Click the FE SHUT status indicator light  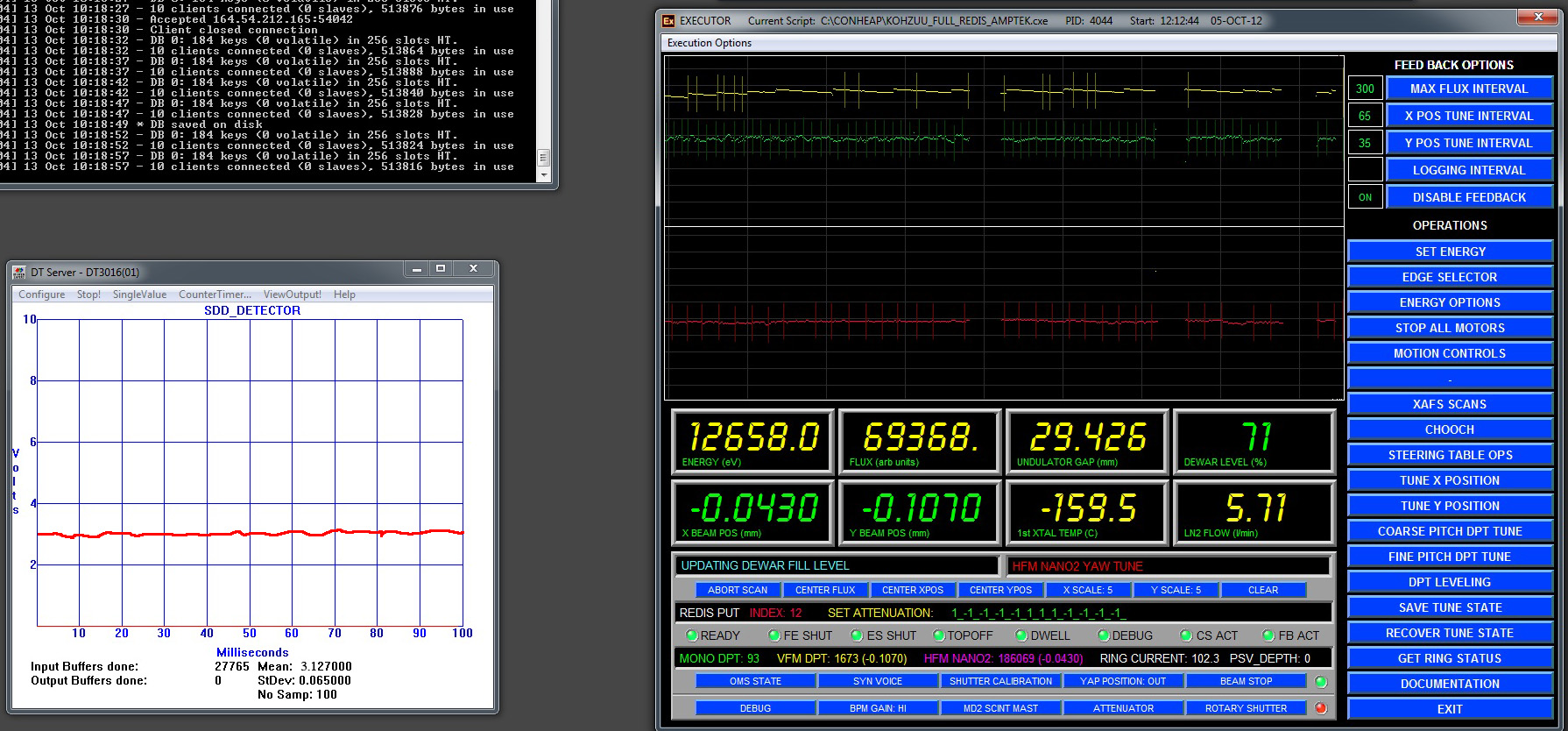click(x=773, y=635)
